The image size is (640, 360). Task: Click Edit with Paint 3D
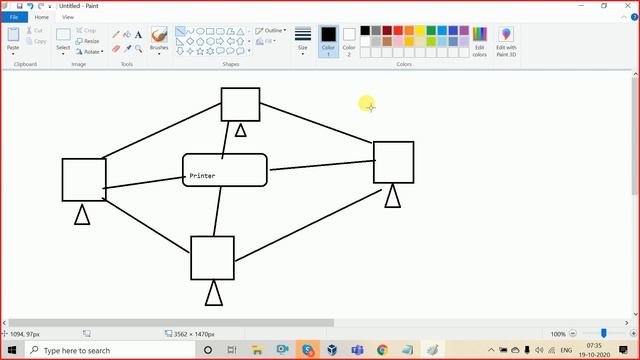(506, 41)
